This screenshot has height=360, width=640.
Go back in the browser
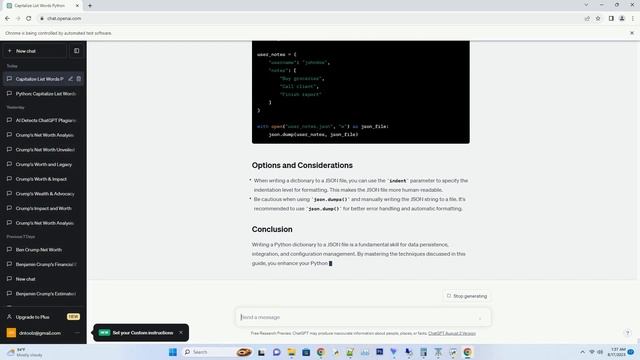point(7,18)
